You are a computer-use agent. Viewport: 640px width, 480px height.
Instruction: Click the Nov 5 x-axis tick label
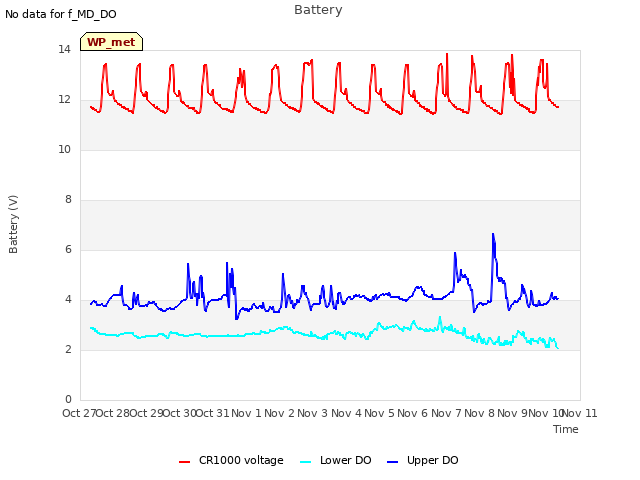(380, 413)
